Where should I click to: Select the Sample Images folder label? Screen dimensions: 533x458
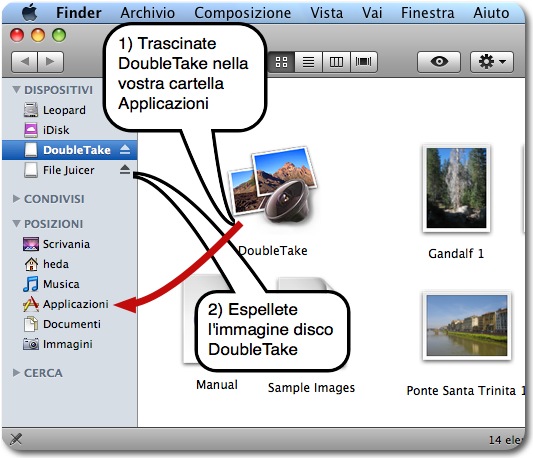coord(311,388)
